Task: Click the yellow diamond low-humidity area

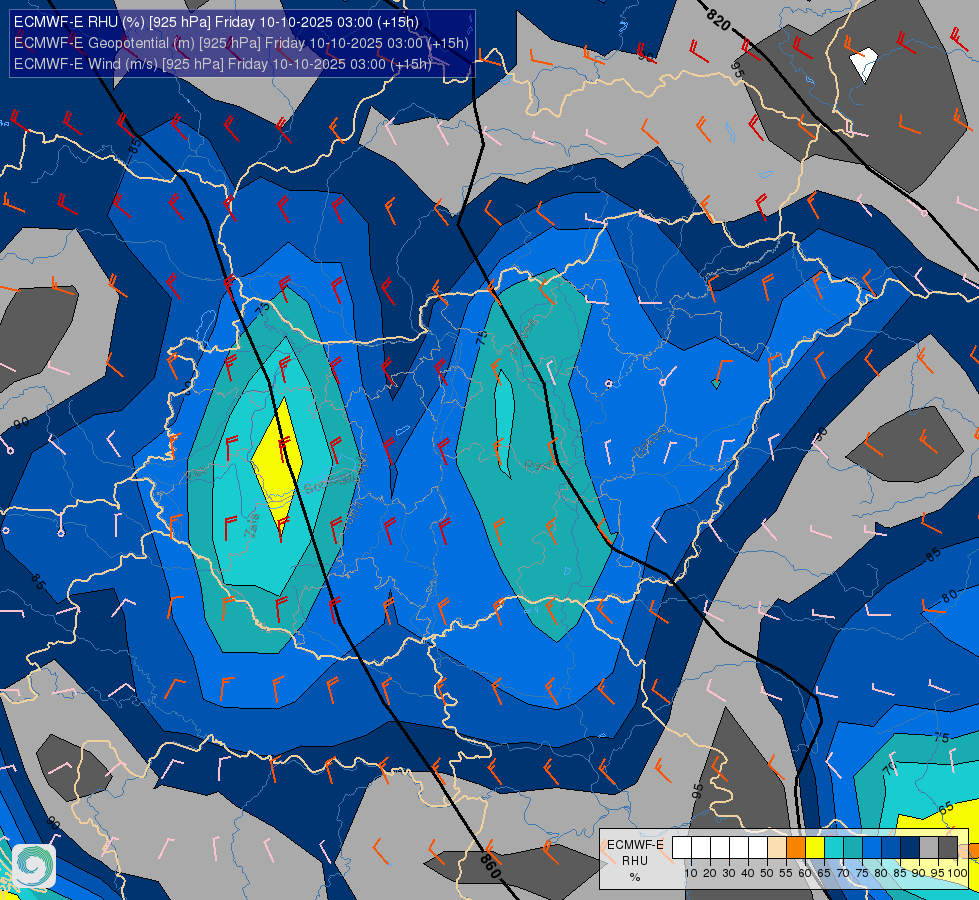Action: pos(277,467)
